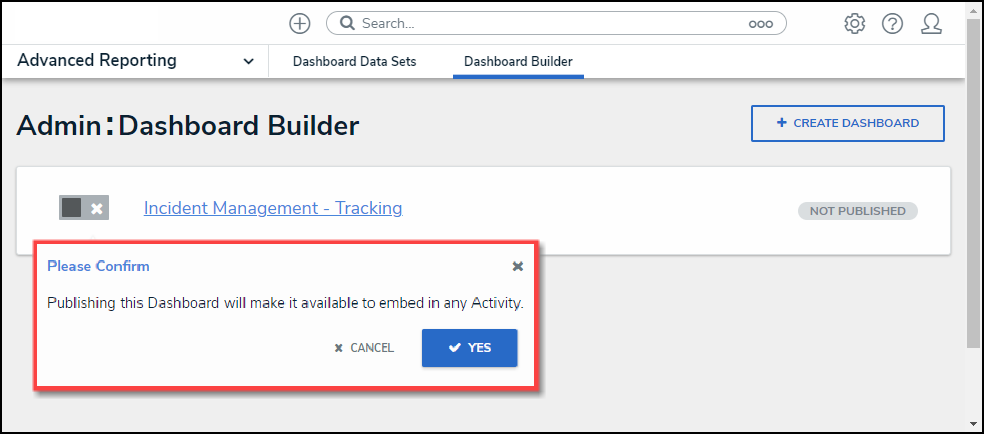Image resolution: width=984 pixels, height=434 pixels.
Task: Switch to the Dashboard Data Sets tab
Action: click(x=354, y=62)
